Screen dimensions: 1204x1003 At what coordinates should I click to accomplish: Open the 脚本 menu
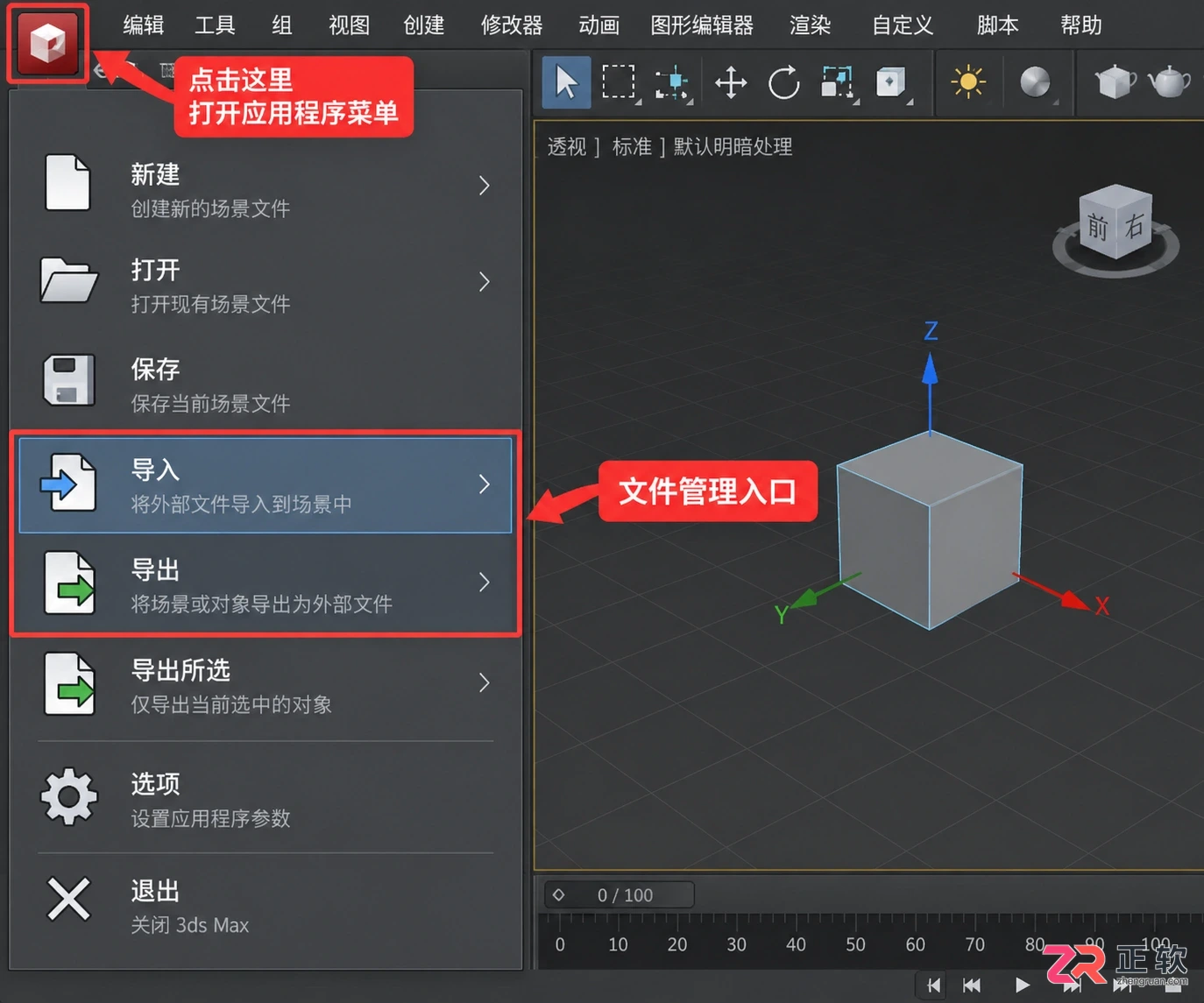coord(997,25)
